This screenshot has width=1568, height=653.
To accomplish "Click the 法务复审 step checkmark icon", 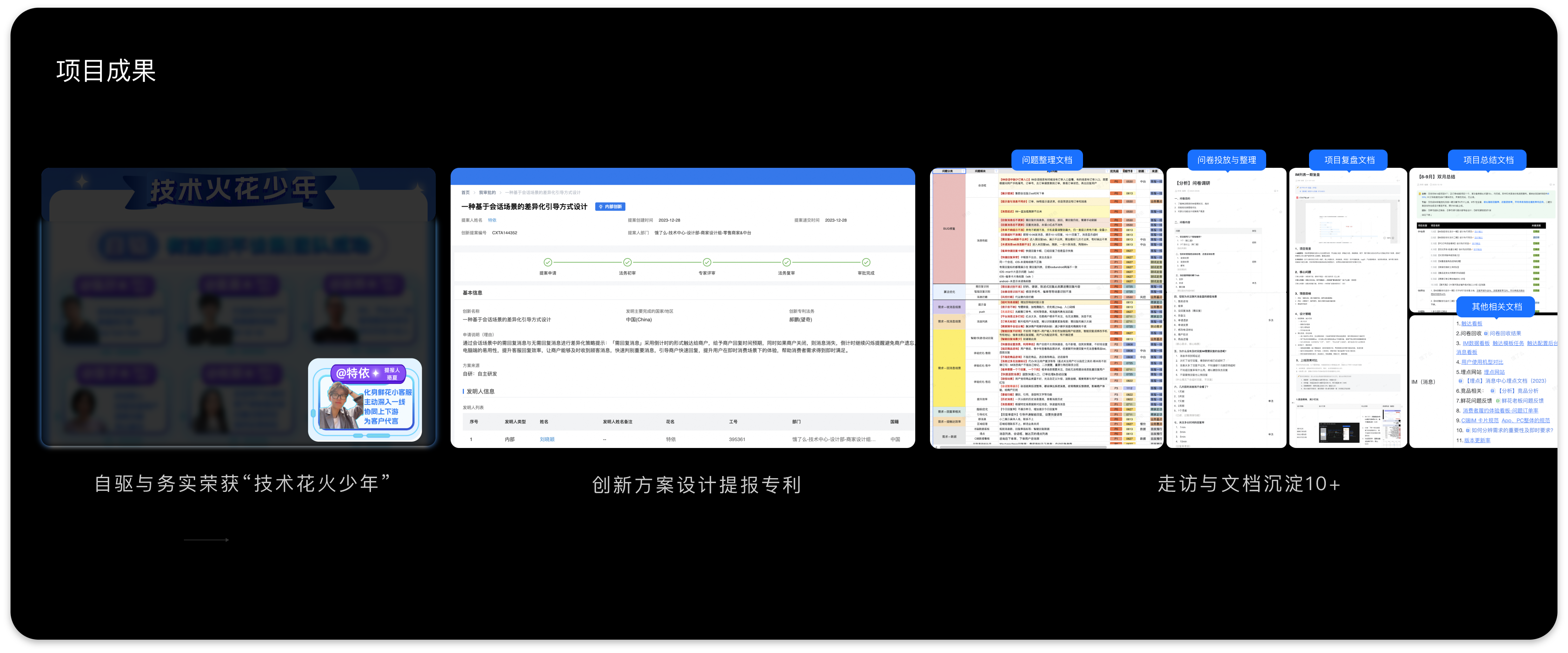I will click(x=786, y=262).
